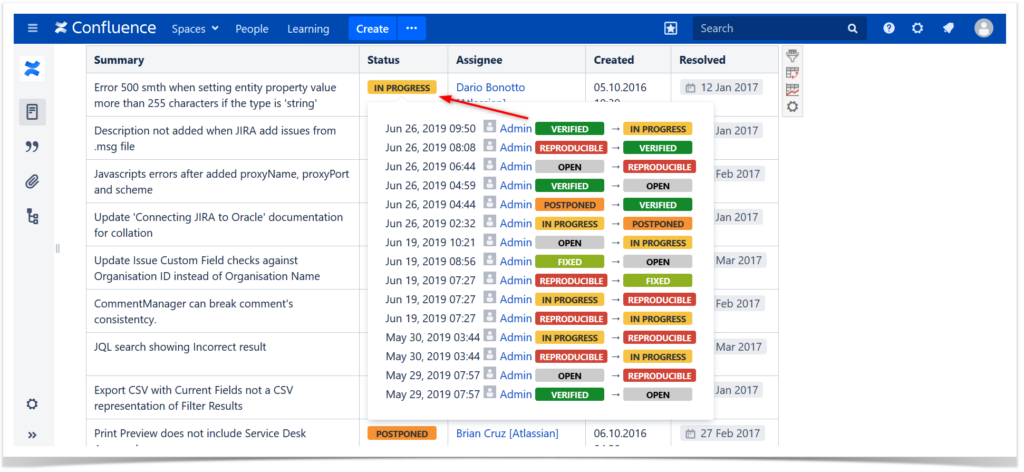The image size is (1024, 472).
Task: Open space tools gear in sidebar
Action: tap(32, 404)
